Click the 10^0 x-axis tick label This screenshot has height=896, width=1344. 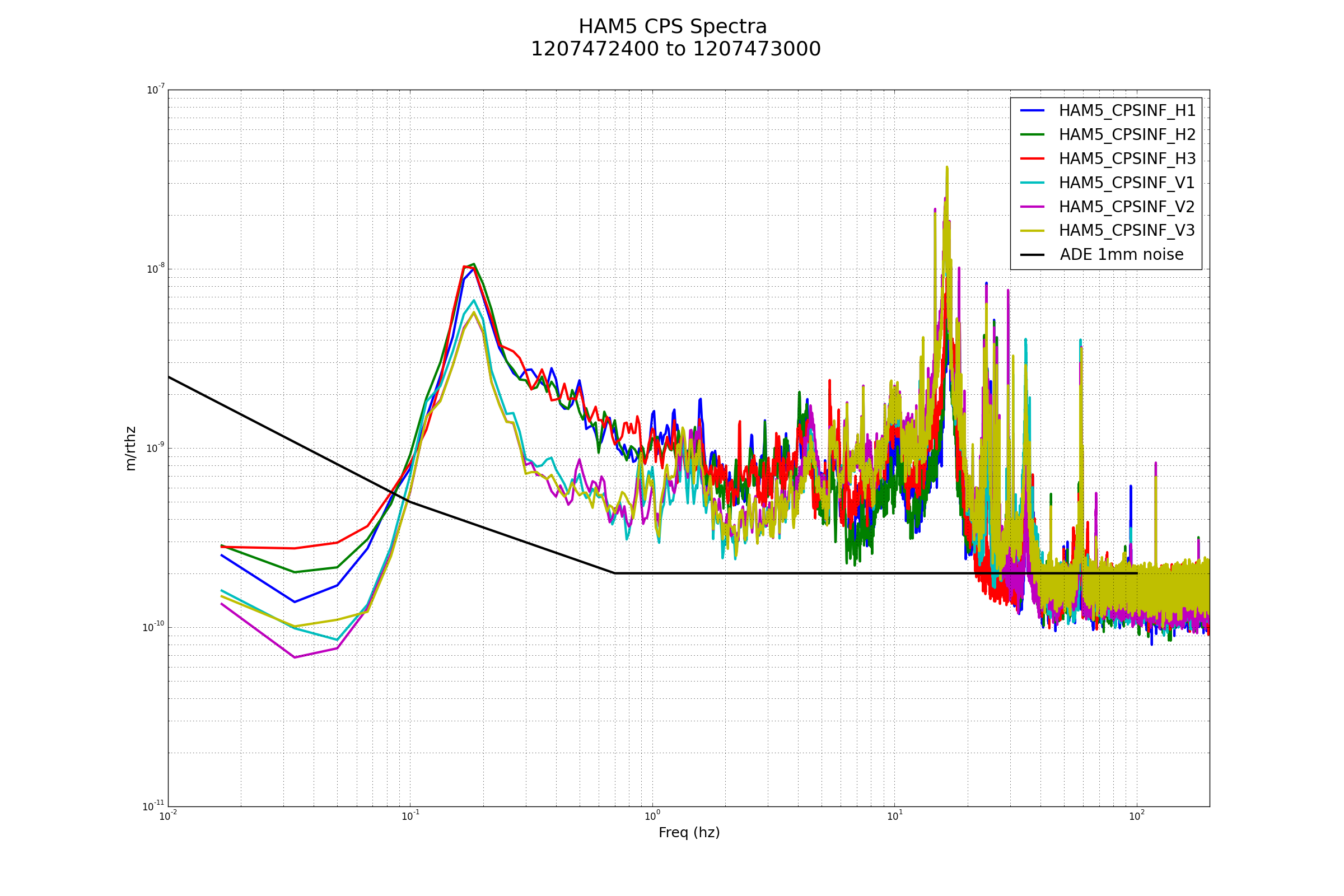[652, 816]
